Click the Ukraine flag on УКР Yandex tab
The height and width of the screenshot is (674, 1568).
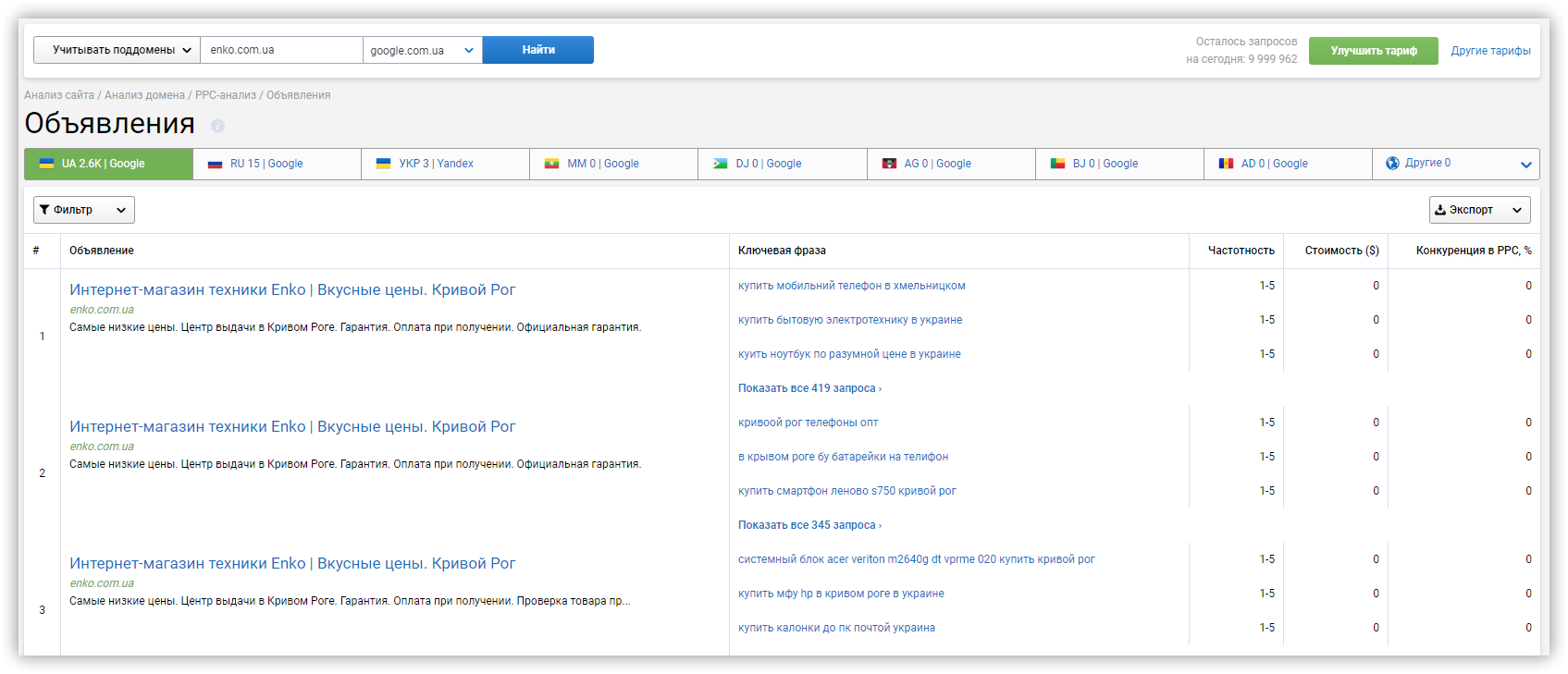[x=383, y=164]
